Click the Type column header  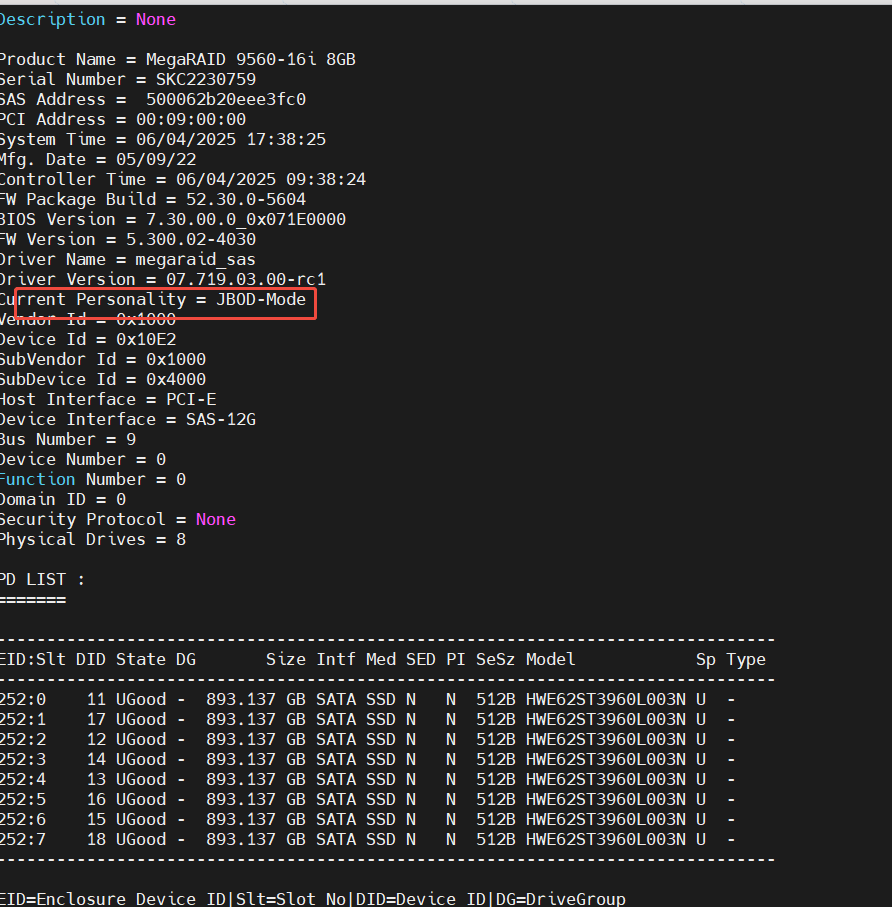(746, 659)
